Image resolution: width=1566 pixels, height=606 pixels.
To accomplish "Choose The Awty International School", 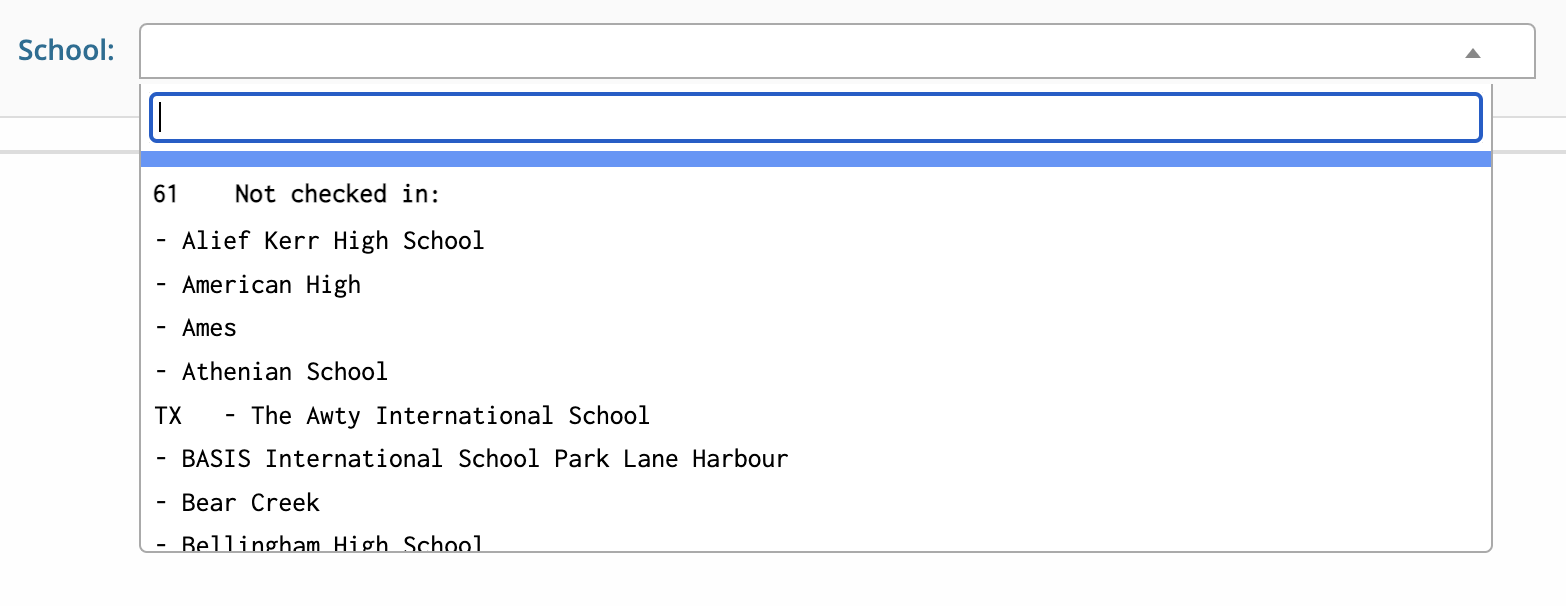I will [x=449, y=416].
